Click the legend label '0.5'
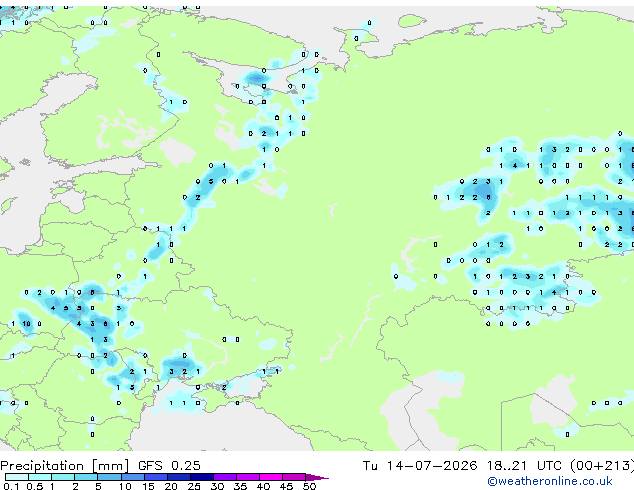 tap(34, 486)
